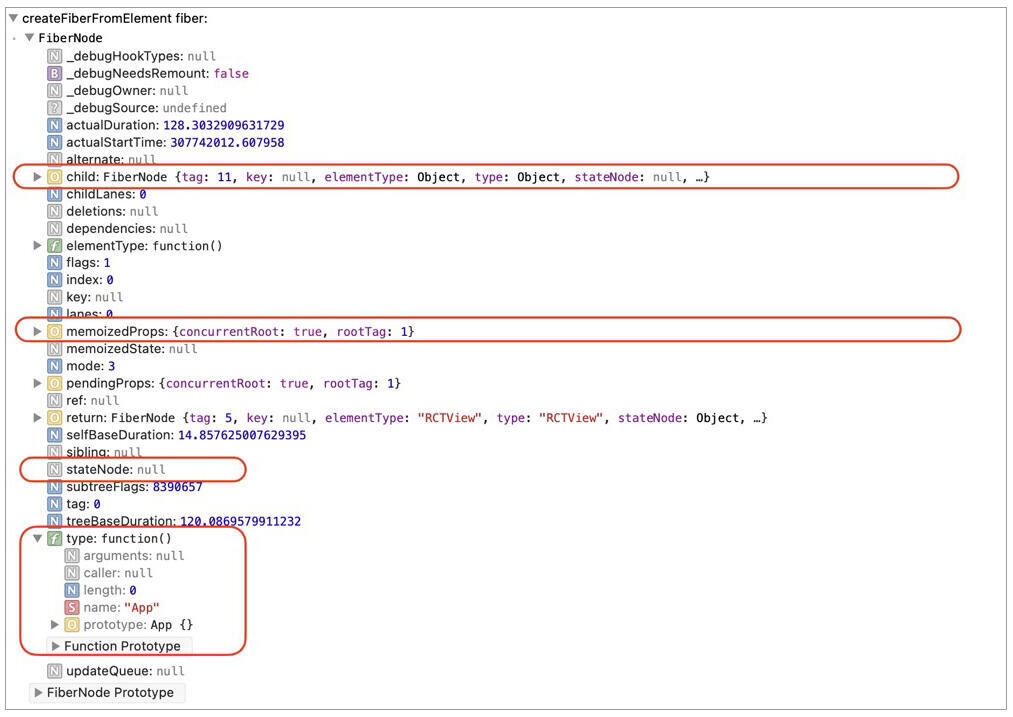
Task: Click the function icon beside type: function()
Action: pos(55,539)
